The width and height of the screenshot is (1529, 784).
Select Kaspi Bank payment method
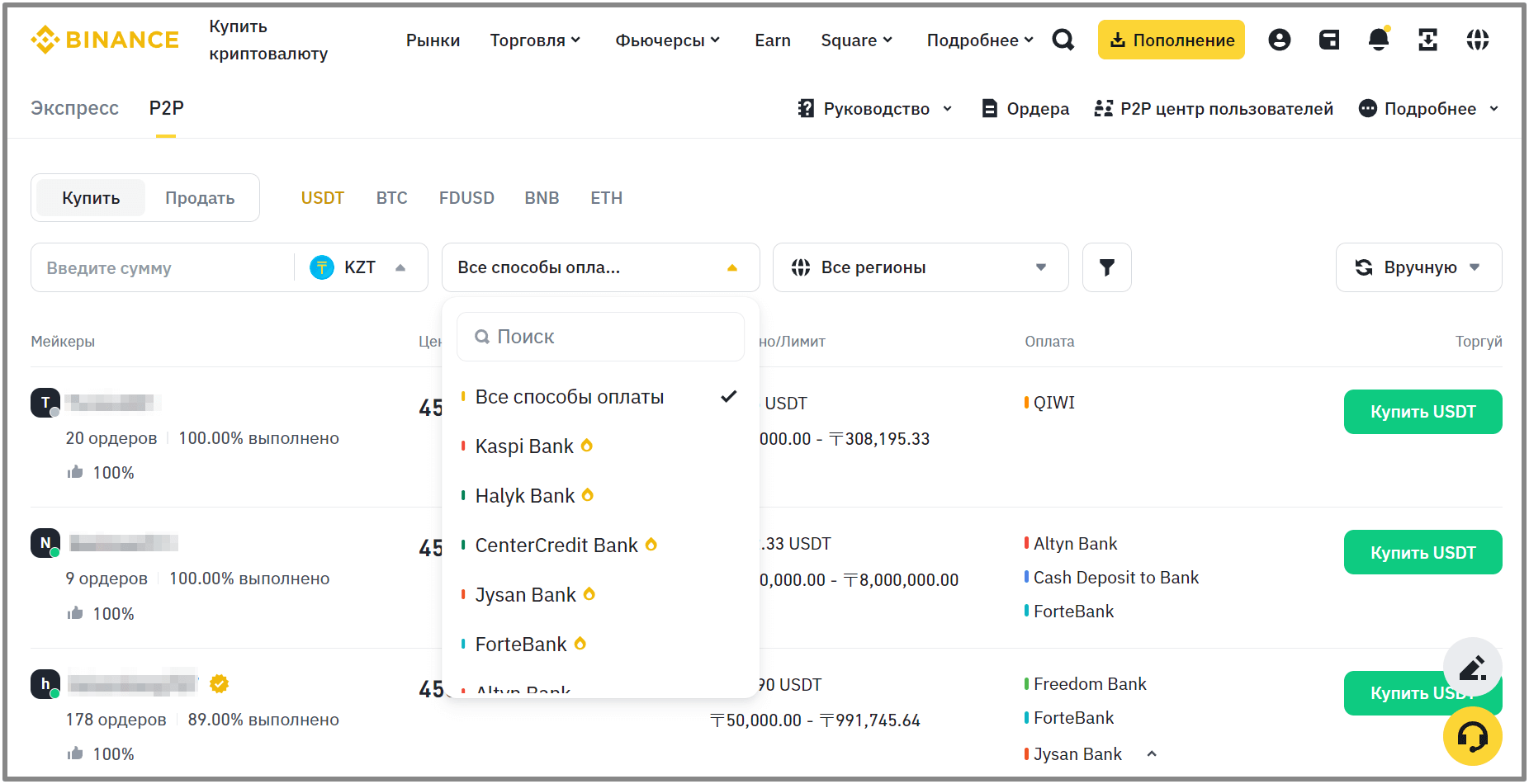(x=601, y=446)
